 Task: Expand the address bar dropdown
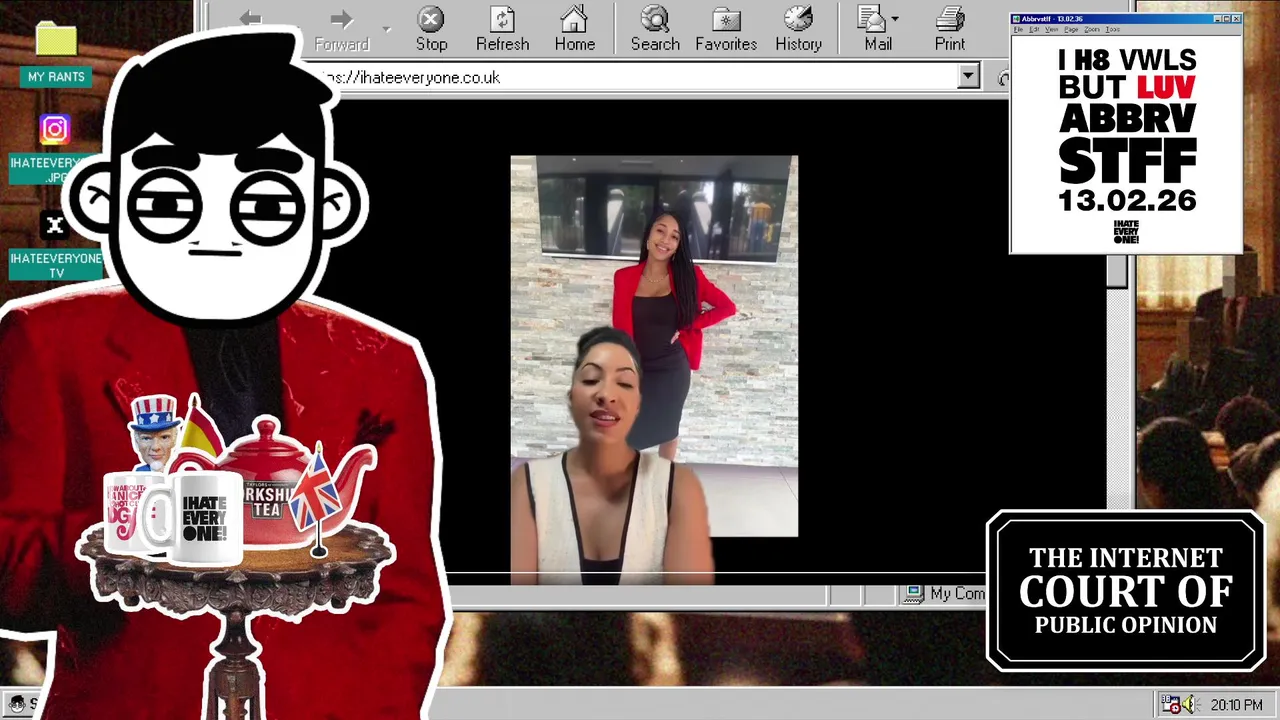967,77
